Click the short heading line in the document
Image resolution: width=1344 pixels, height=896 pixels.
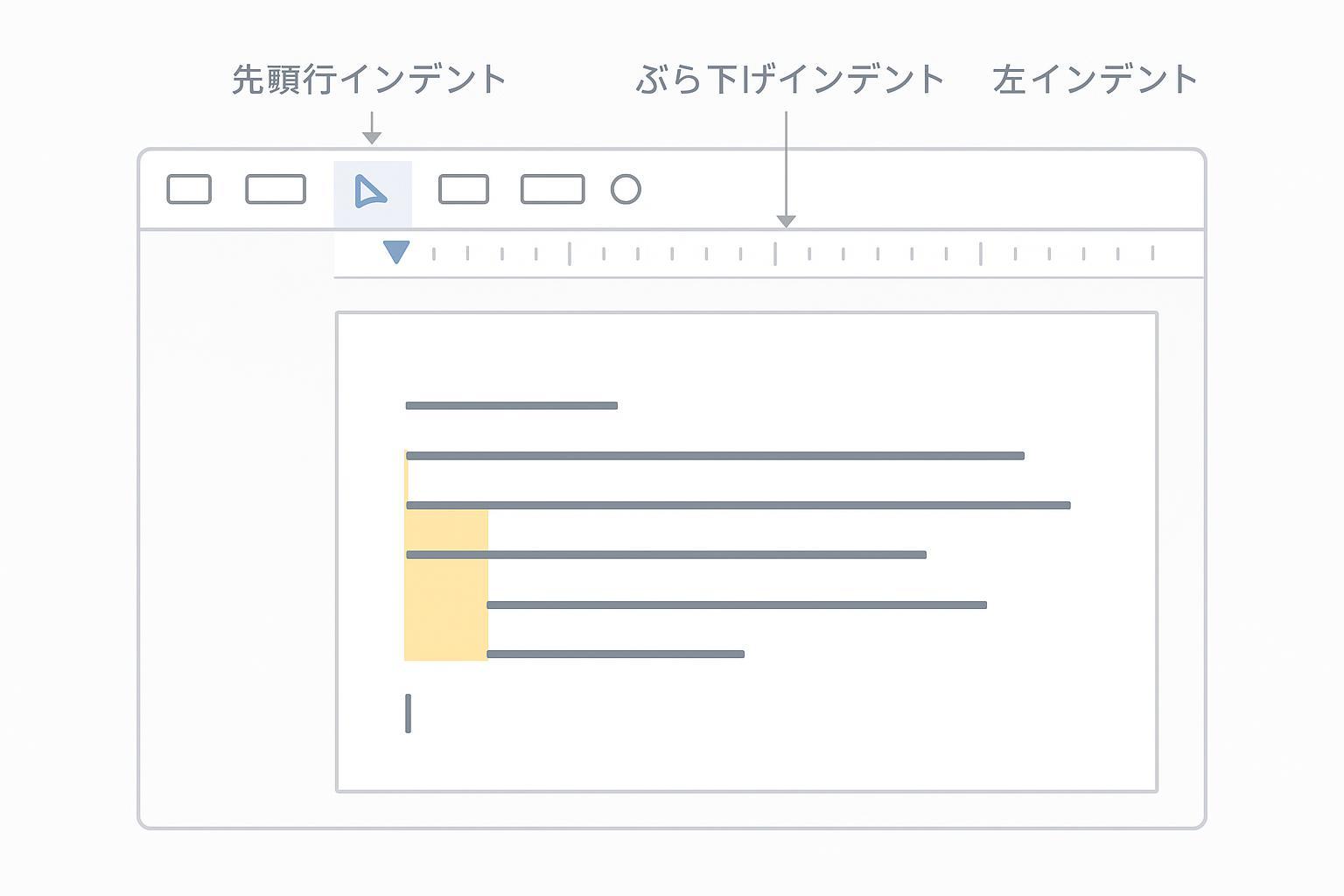(512, 405)
